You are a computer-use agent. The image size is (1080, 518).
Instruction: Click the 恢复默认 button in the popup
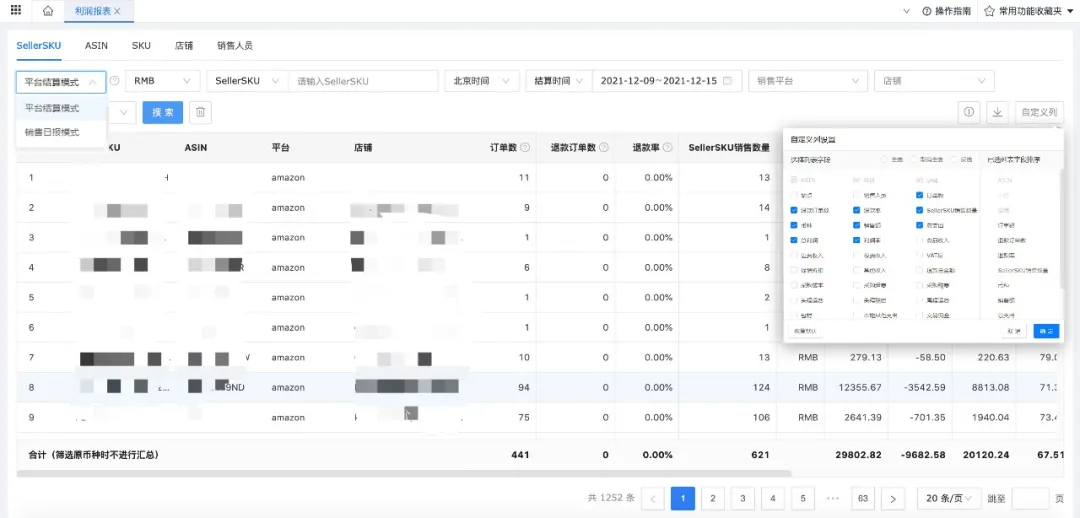point(804,331)
